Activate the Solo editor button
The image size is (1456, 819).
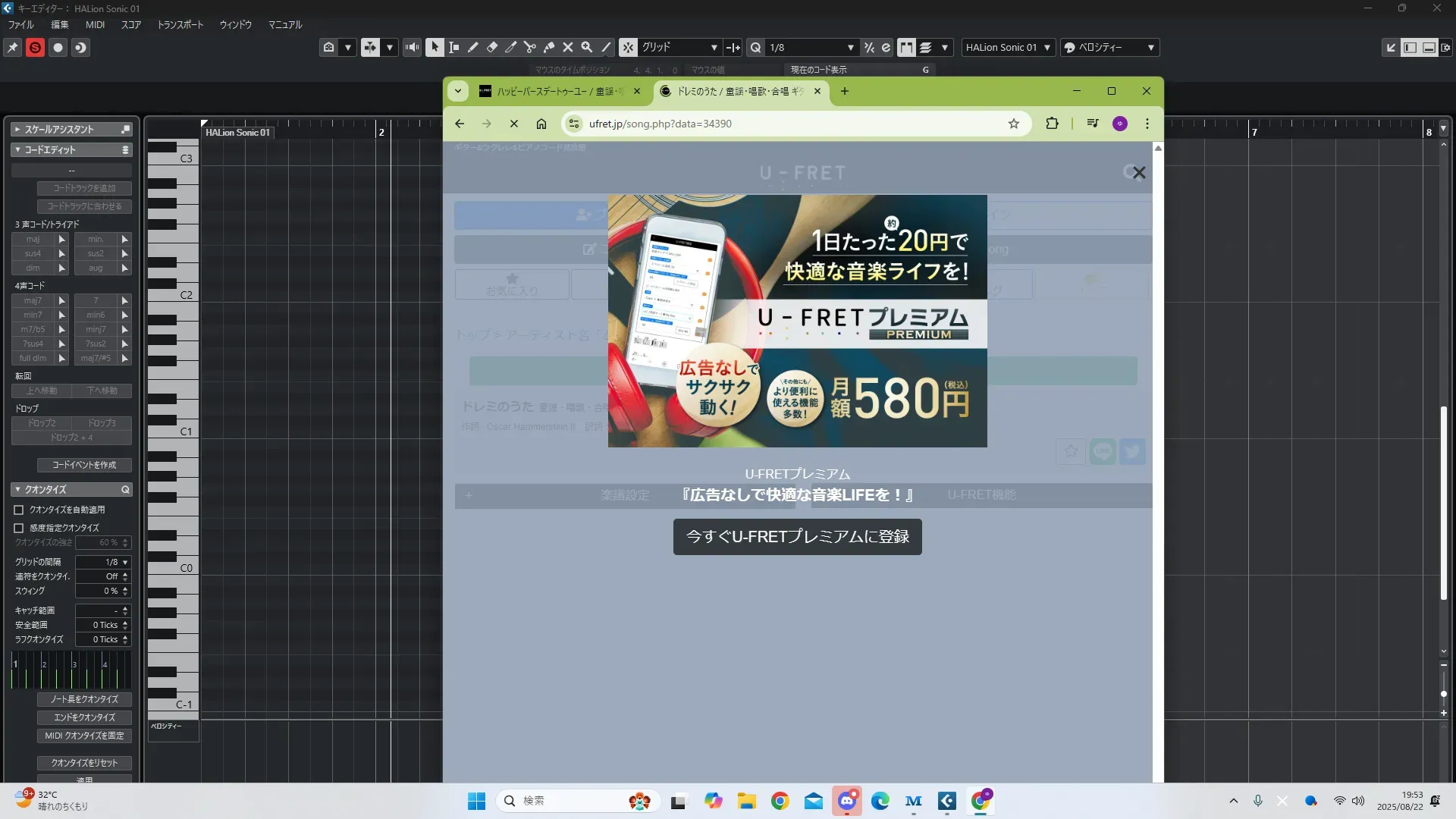coord(35,47)
